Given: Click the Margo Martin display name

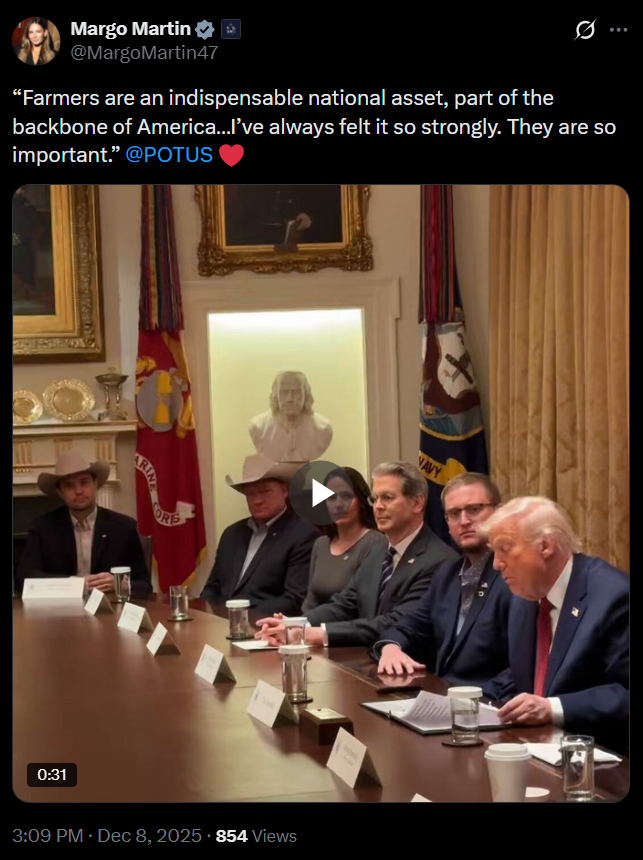Looking at the screenshot, I should coord(131,29).
